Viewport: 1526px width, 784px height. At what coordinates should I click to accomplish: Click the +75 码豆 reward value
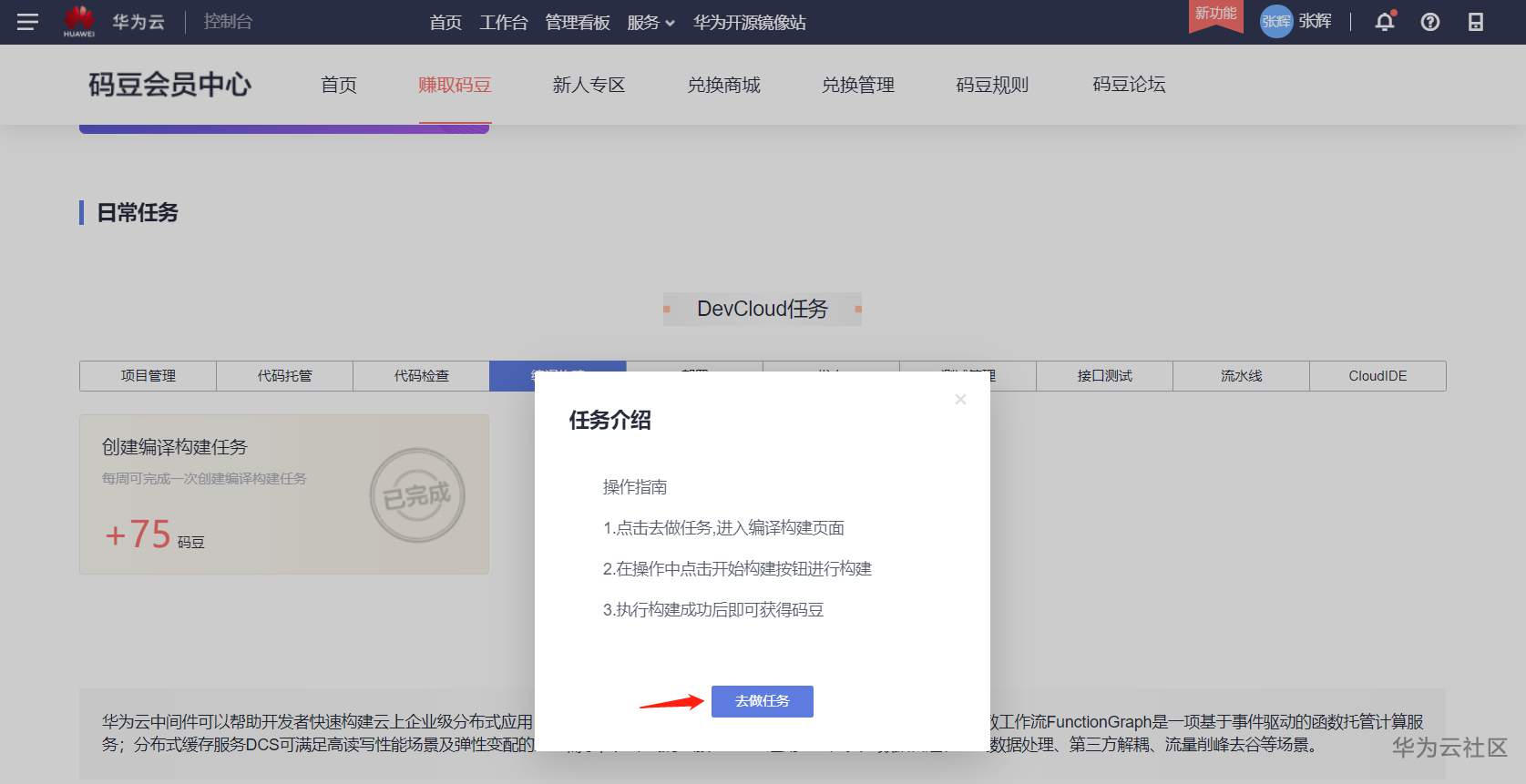point(154,535)
